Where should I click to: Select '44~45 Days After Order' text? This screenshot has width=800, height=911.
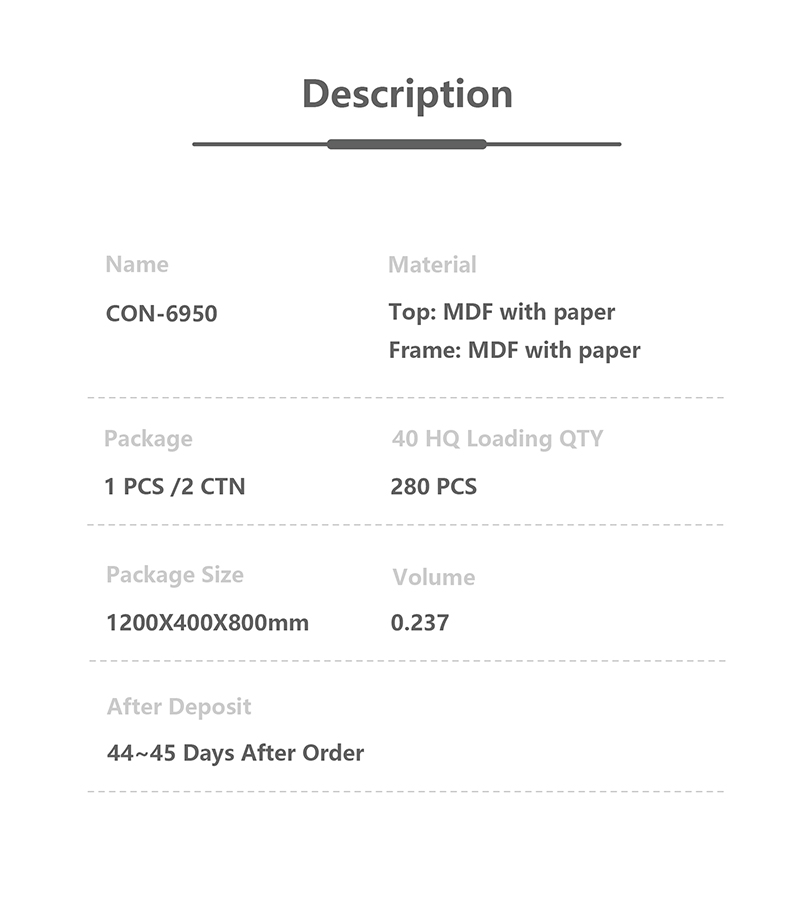pos(235,753)
